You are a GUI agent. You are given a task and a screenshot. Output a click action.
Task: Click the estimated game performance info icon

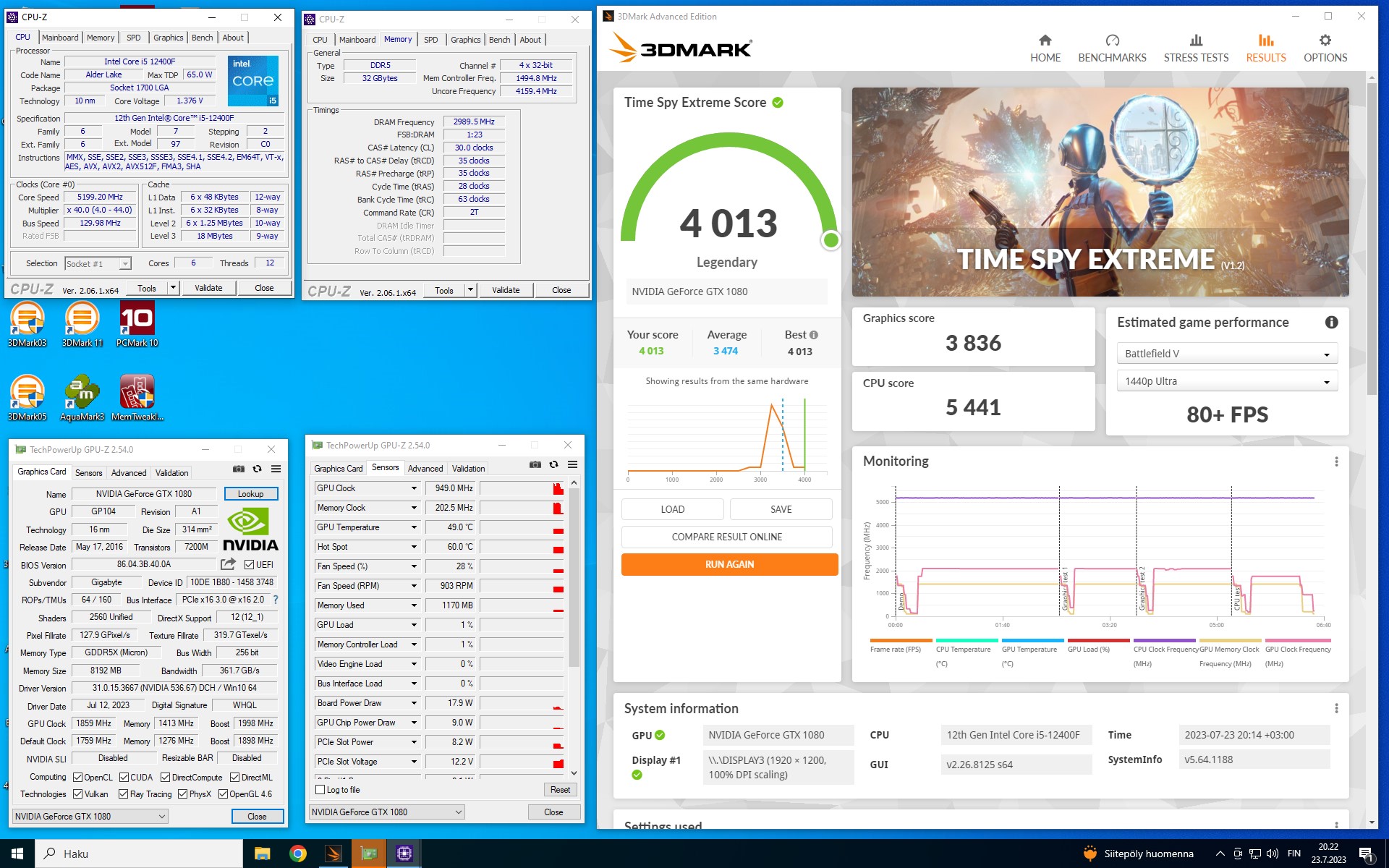[x=1331, y=323]
